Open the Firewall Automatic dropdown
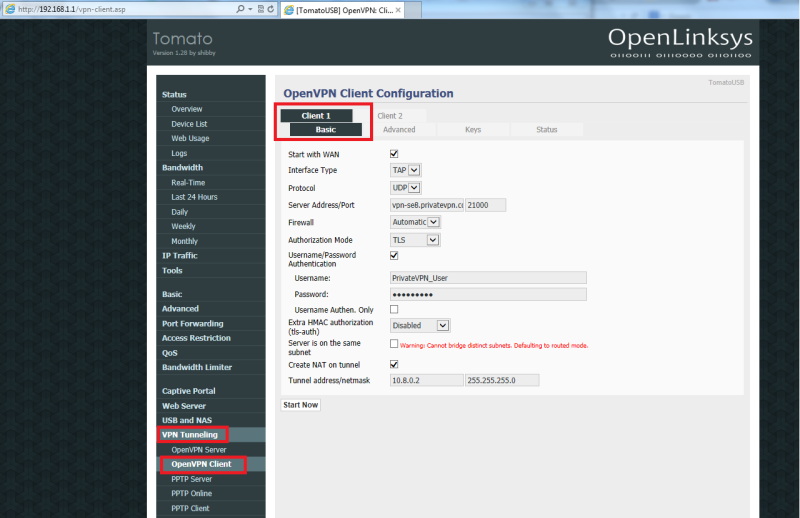The width and height of the screenshot is (800, 518). pyautogui.click(x=415, y=222)
